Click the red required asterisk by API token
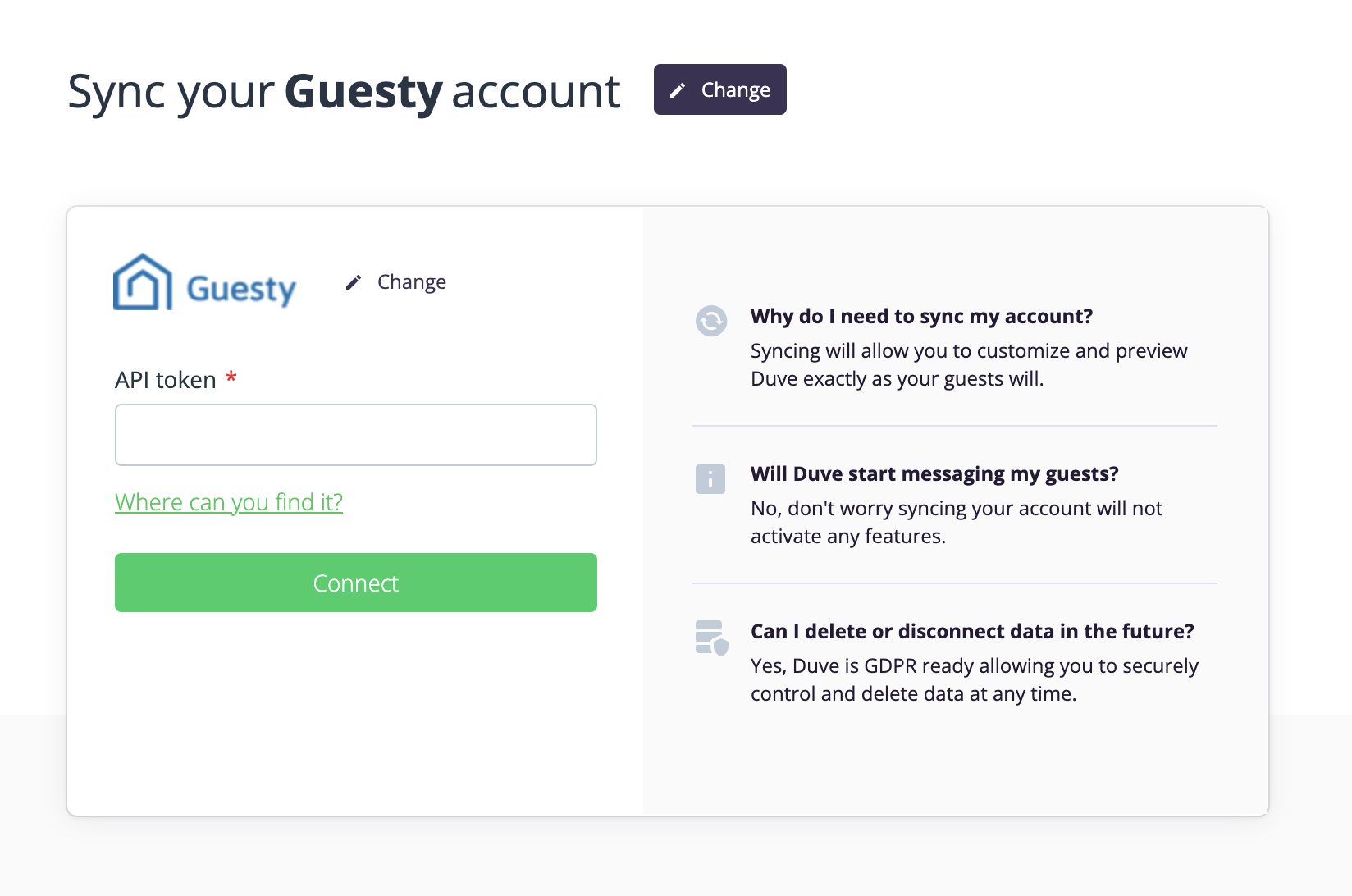 click(x=231, y=377)
